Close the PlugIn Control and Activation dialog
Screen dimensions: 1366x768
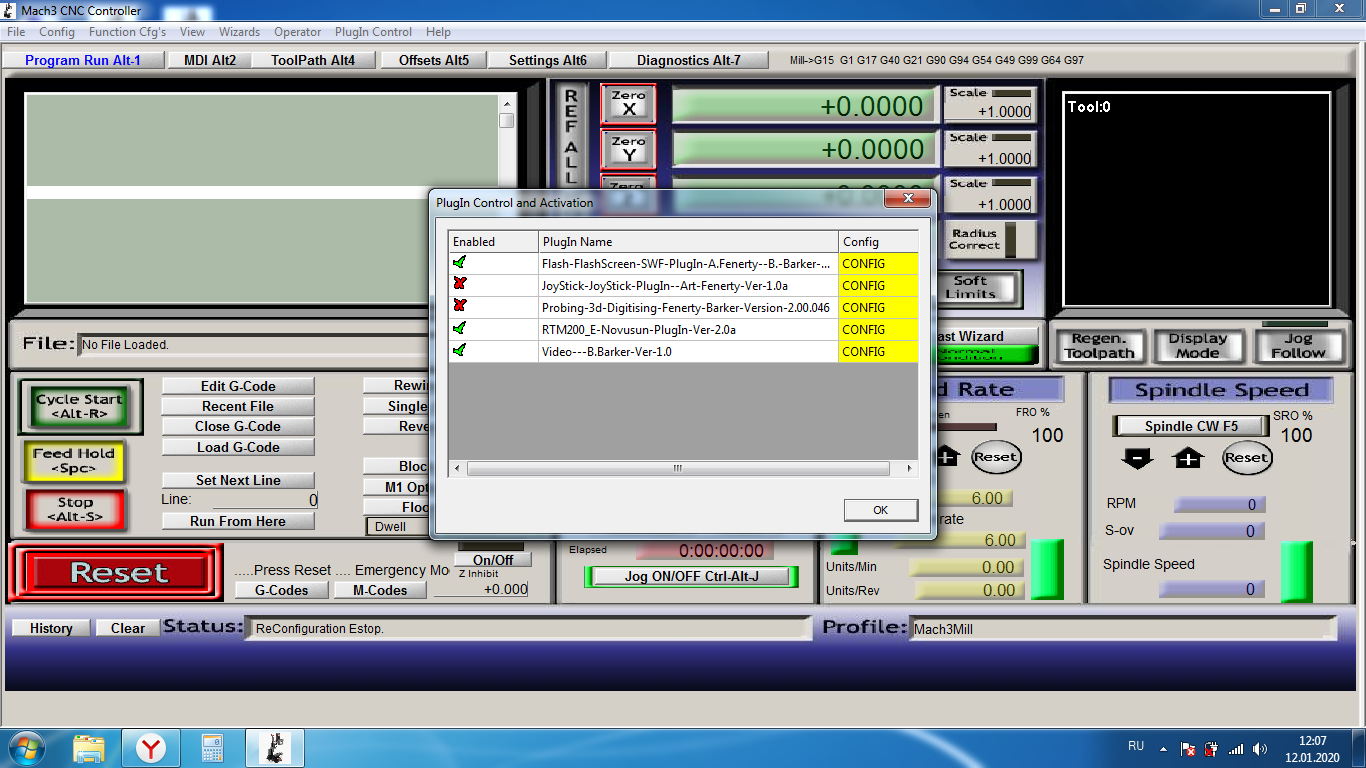(909, 200)
